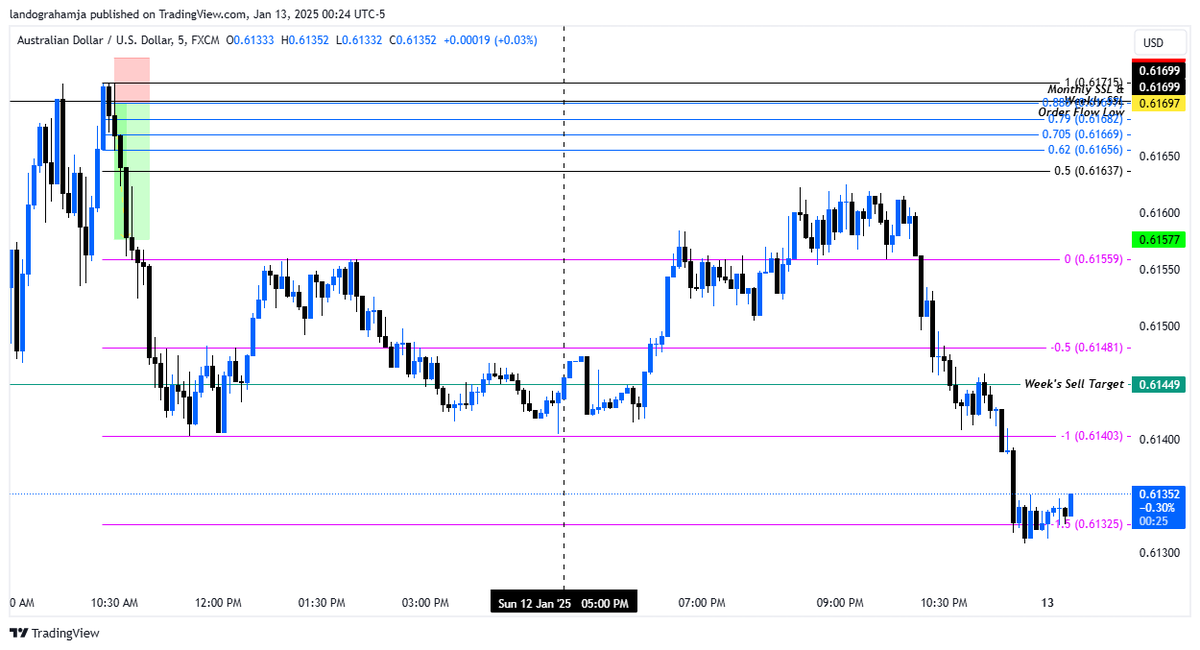Select the high value H0.61352
The width and height of the screenshot is (1200, 650).
[x=307, y=40]
